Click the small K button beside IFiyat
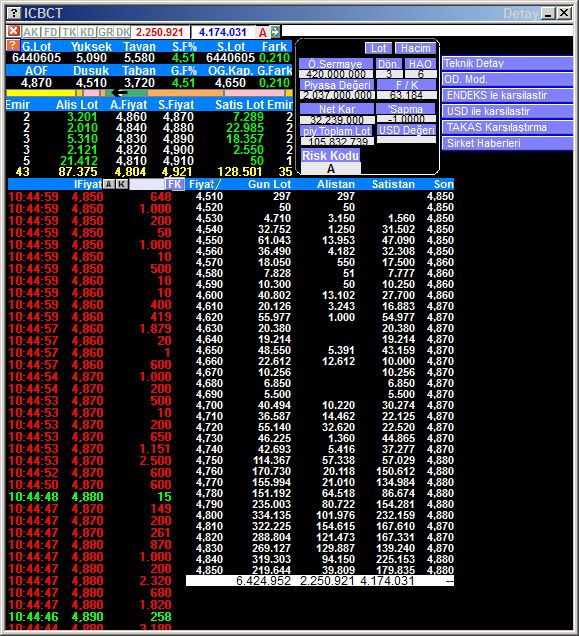Screen dimensions: 579x636 [121, 185]
